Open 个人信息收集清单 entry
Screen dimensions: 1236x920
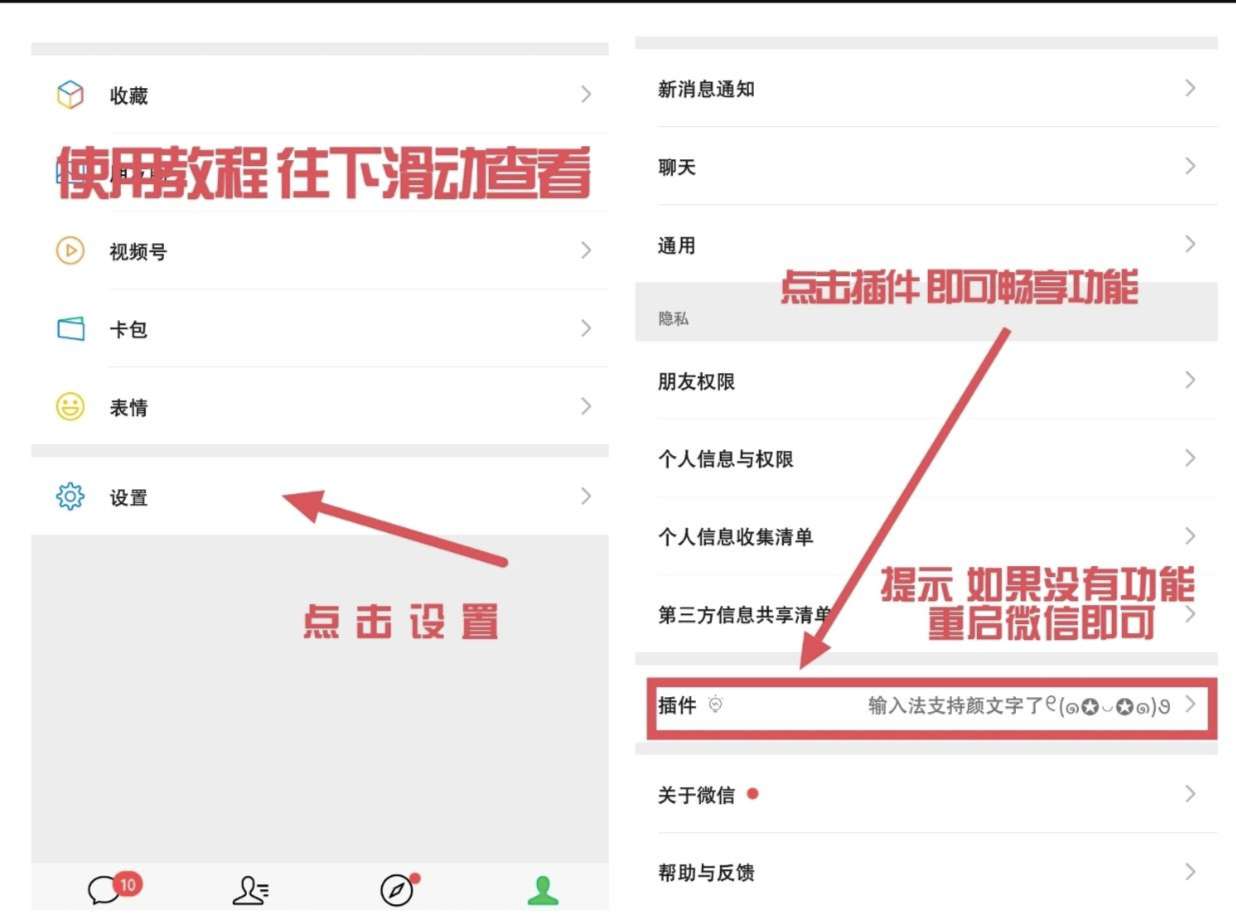736,537
